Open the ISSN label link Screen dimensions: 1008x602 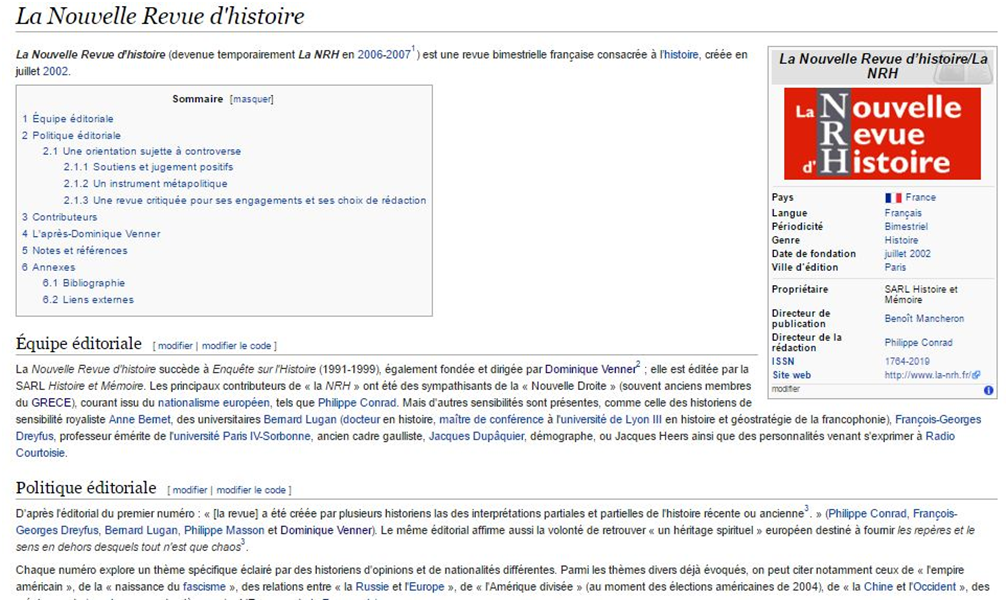[x=783, y=361]
